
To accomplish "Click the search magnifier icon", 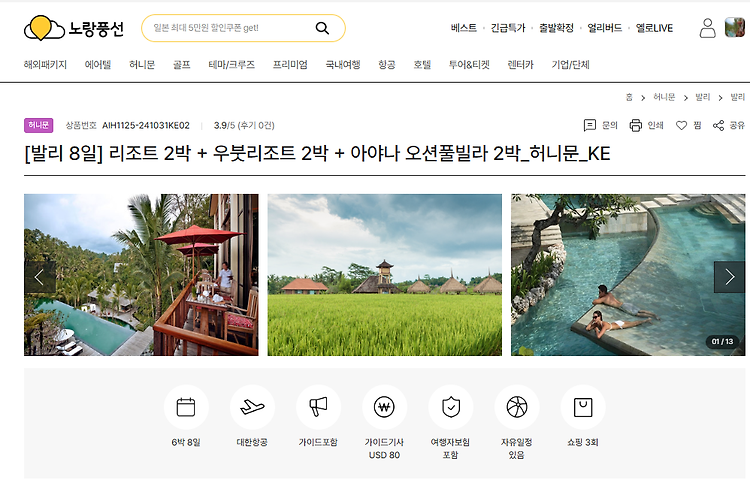I will 322,28.
